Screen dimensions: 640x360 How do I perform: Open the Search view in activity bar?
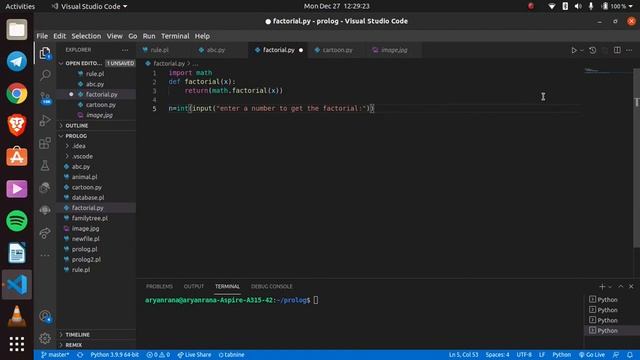pyautogui.click(x=45, y=75)
